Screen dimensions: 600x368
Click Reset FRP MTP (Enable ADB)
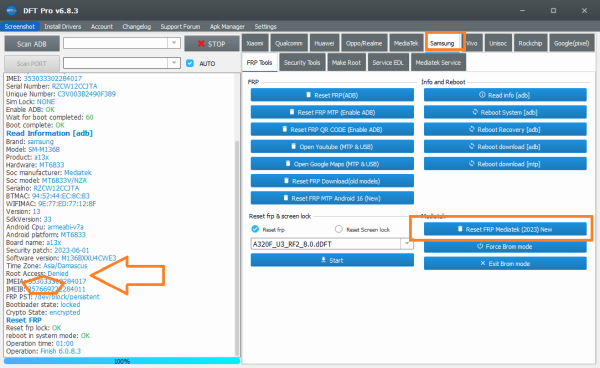pyautogui.click(x=332, y=112)
